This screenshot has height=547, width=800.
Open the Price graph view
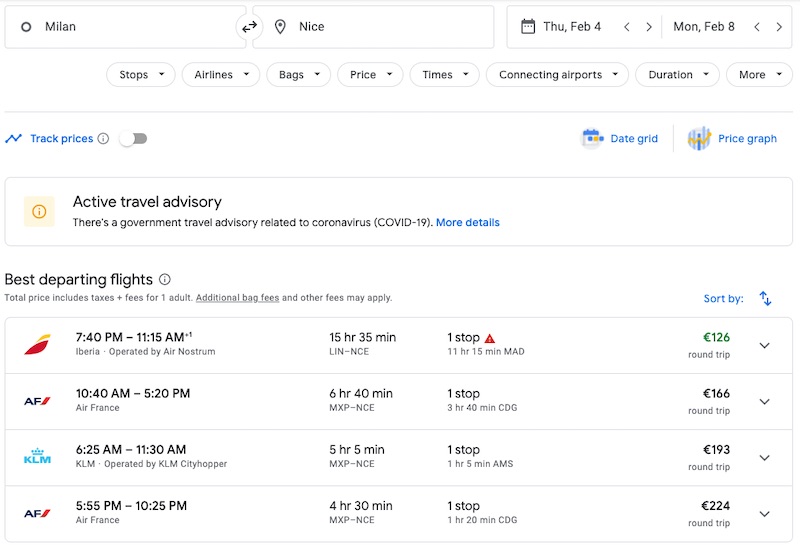click(732, 139)
